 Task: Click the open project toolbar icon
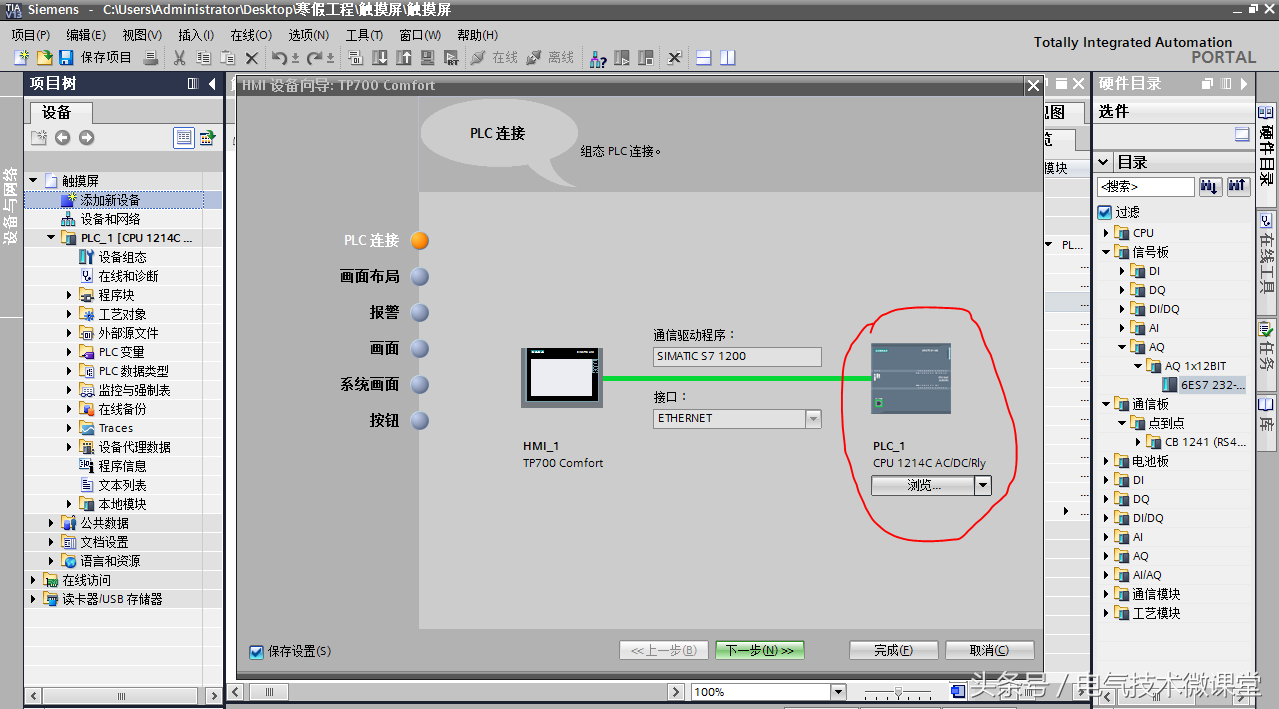click(x=44, y=58)
